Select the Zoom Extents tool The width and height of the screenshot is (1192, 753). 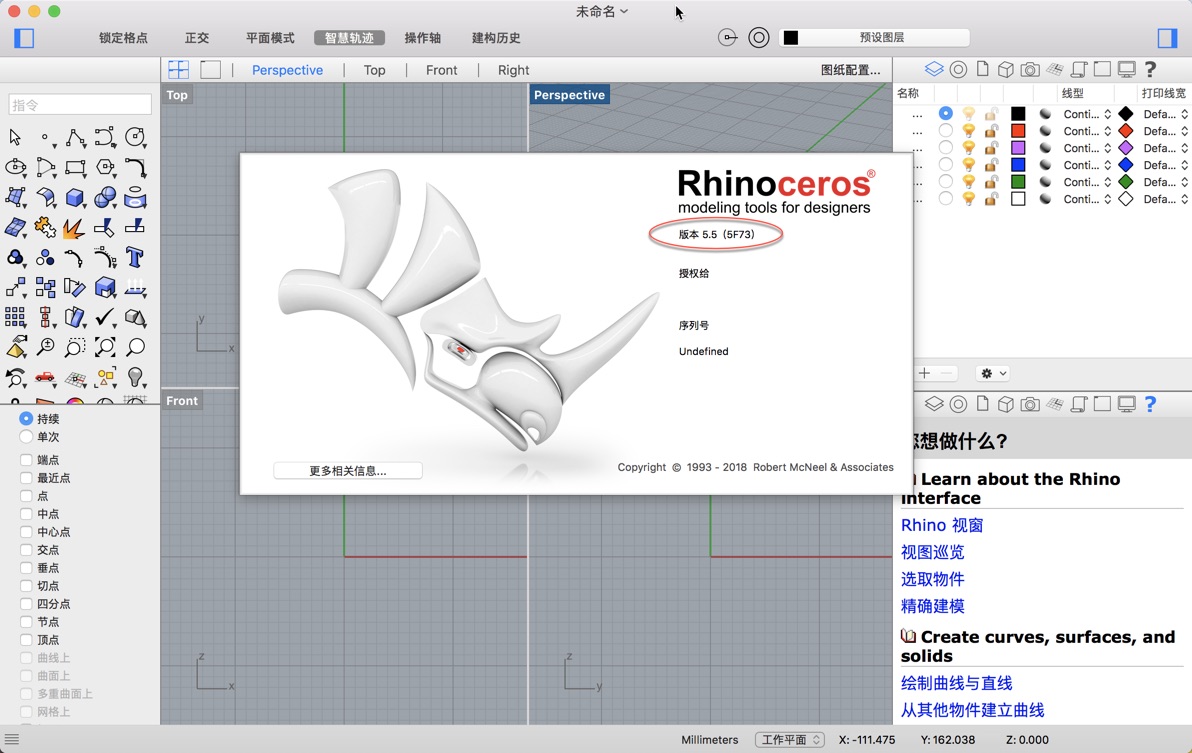coord(105,347)
